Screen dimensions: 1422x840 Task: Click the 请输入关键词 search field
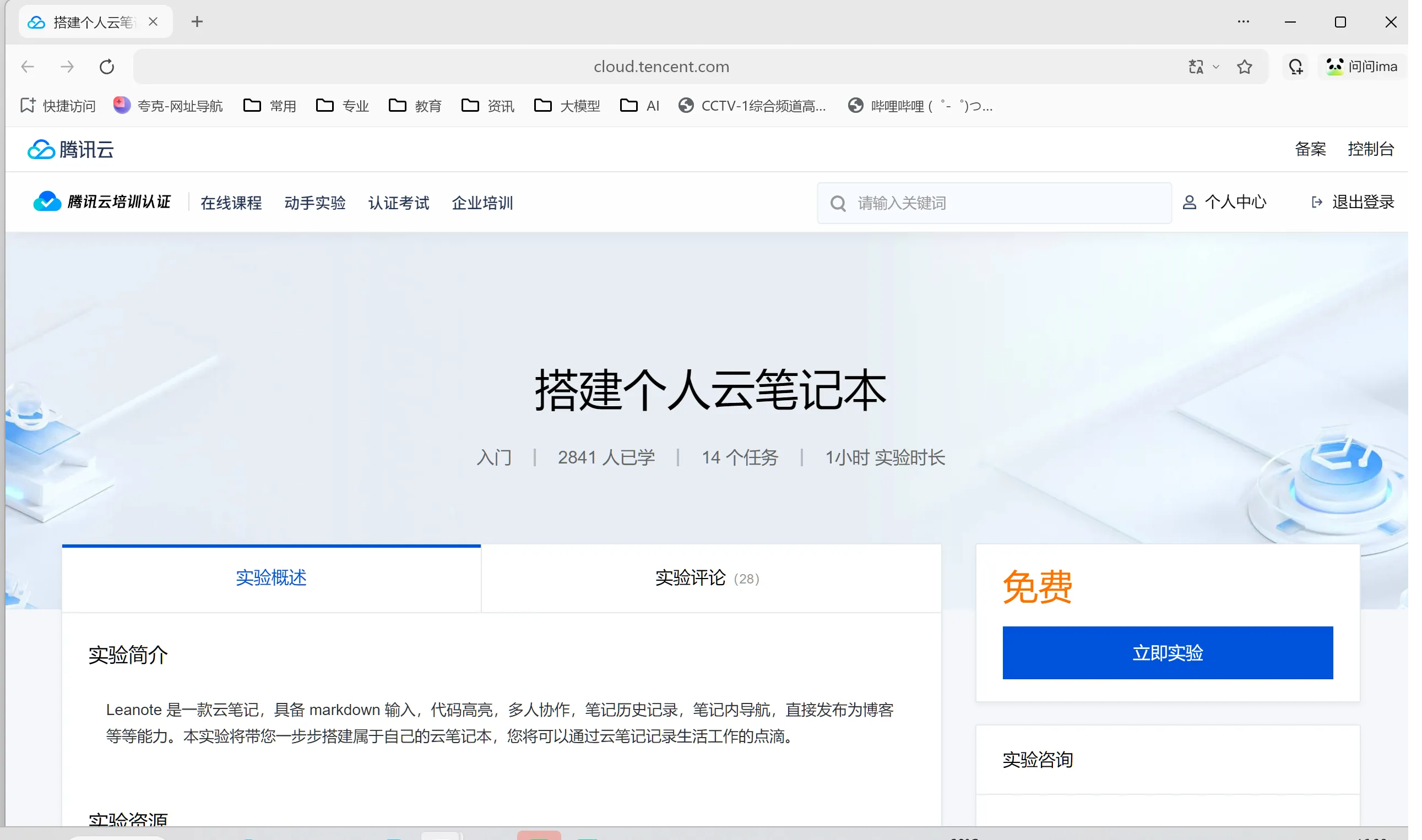[995, 203]
